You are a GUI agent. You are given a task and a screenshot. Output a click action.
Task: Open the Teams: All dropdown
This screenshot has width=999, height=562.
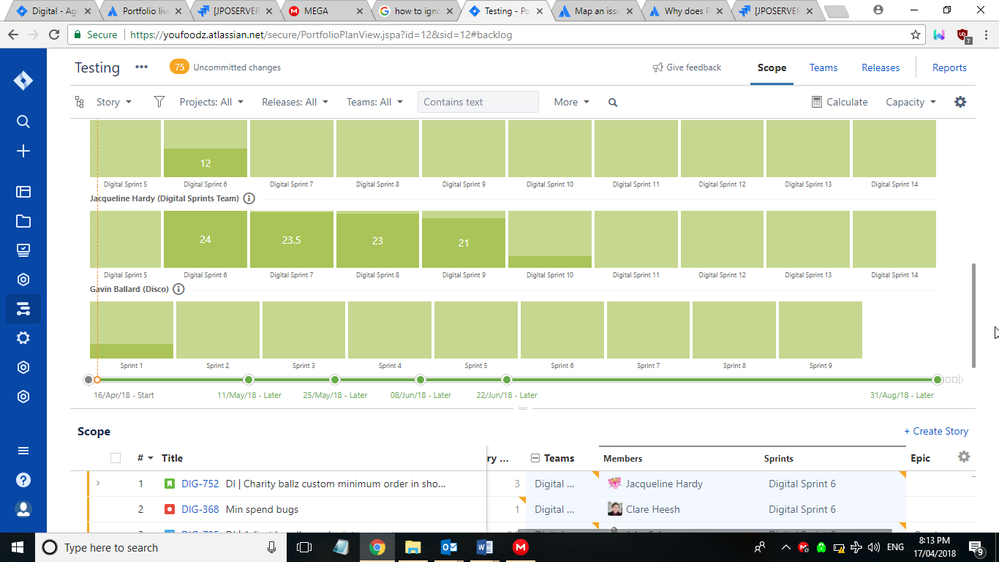[x=375, y=102]
